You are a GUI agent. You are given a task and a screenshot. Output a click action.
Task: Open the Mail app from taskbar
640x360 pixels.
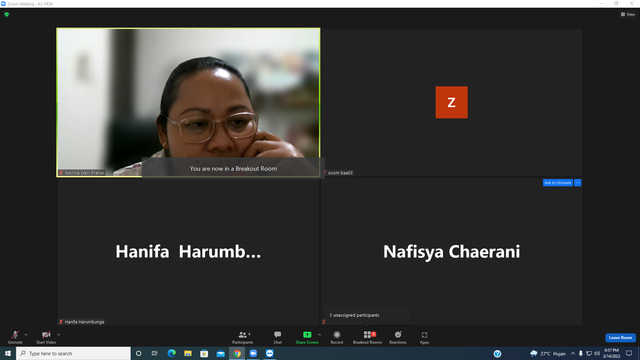click(220, 353)
